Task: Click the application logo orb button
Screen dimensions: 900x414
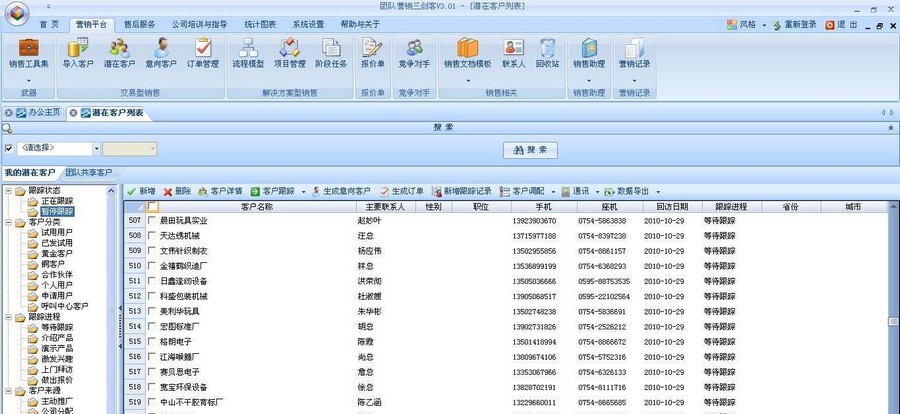Action: point(19,14)
